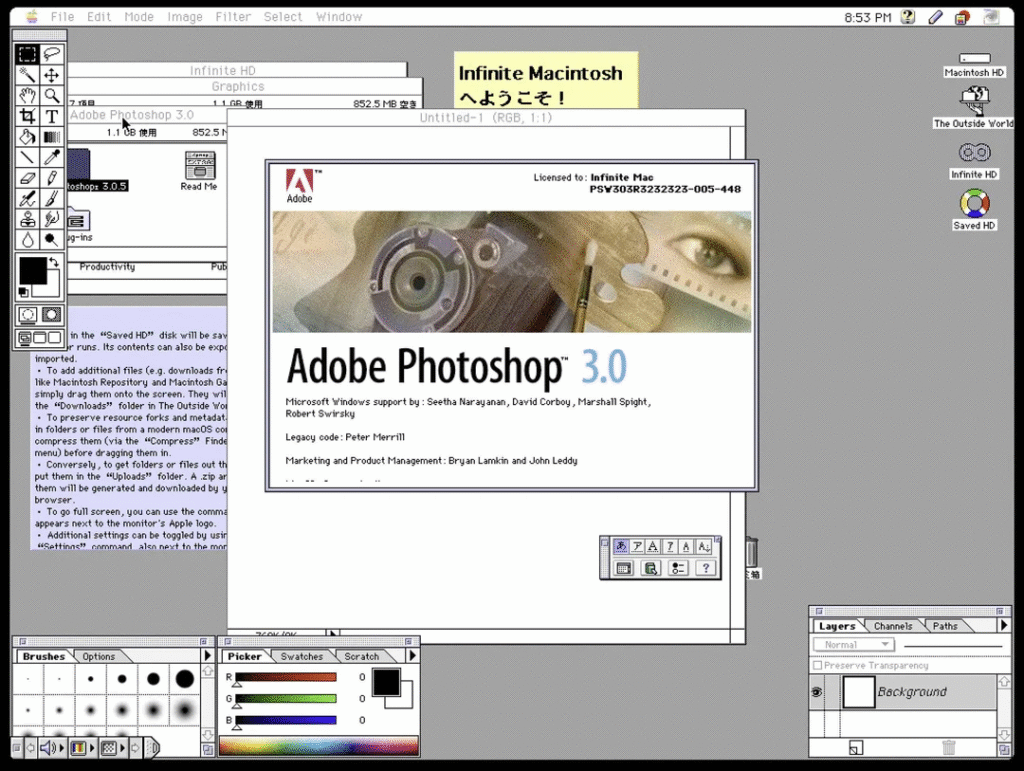Switch to the Scratch tab
The image size is (1024, 771).
362,656
